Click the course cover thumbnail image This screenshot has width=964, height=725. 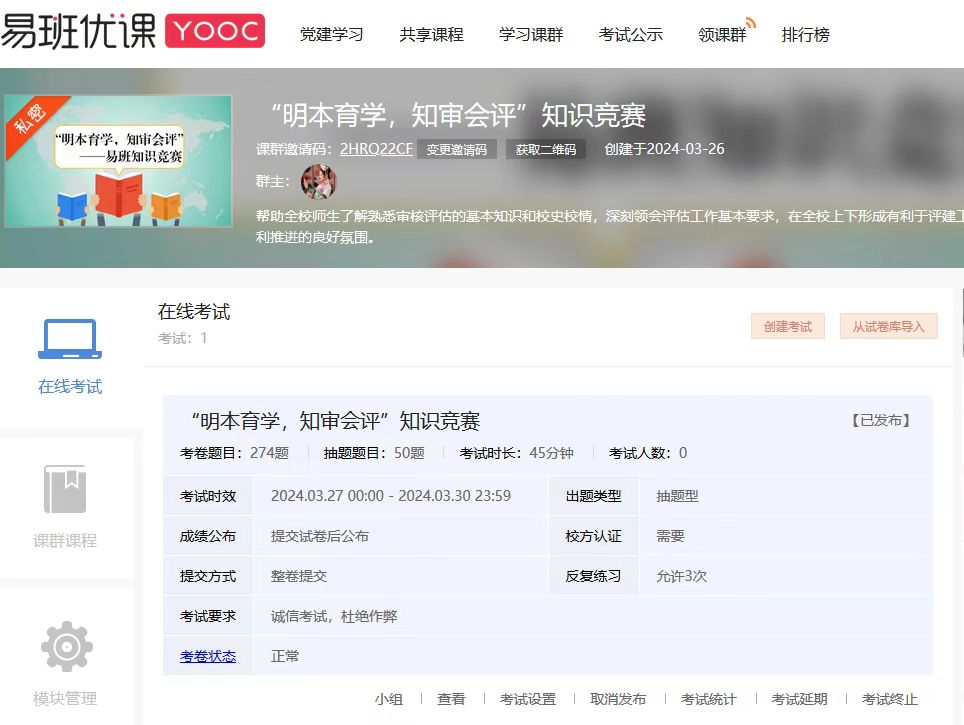point(118,161)
